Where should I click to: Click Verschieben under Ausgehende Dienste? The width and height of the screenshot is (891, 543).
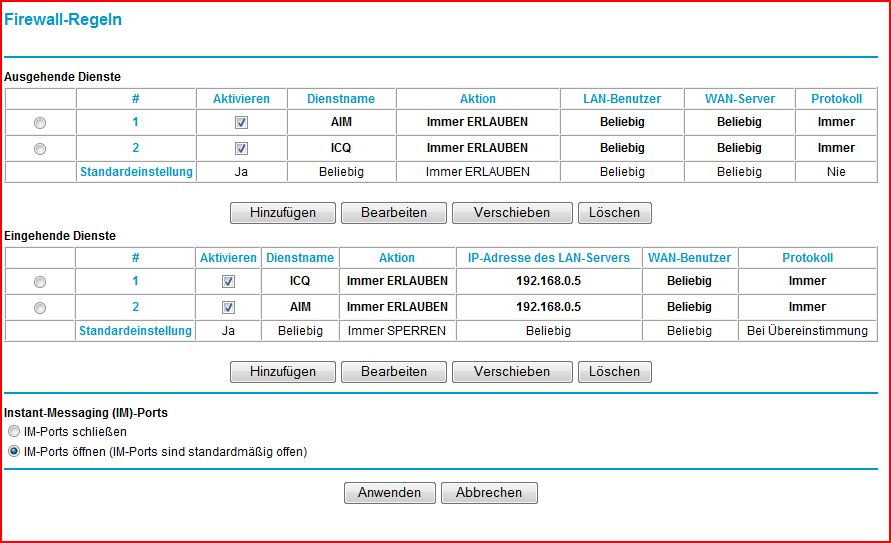pos(512,213)
